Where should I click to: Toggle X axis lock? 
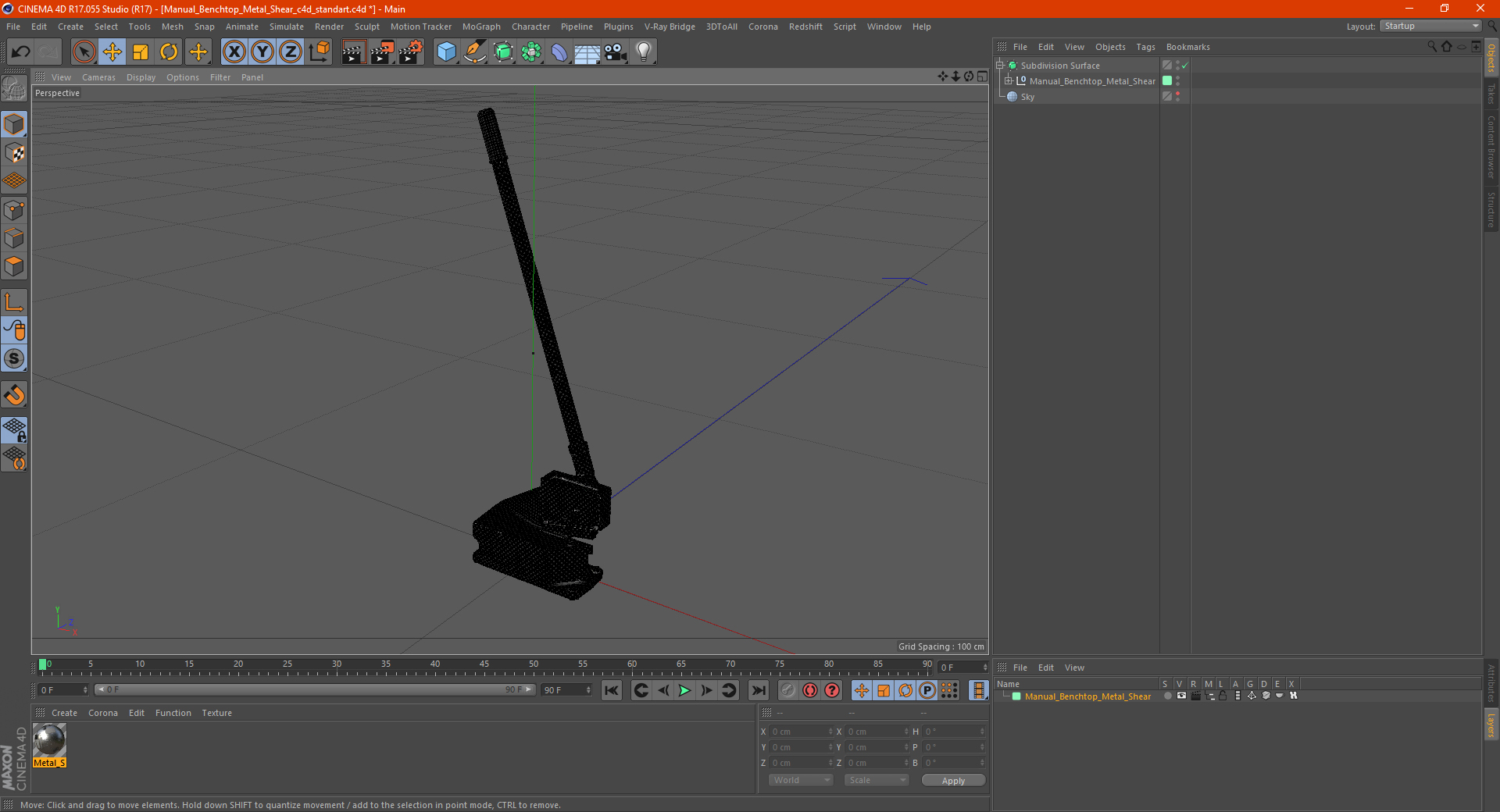(234, 52)
